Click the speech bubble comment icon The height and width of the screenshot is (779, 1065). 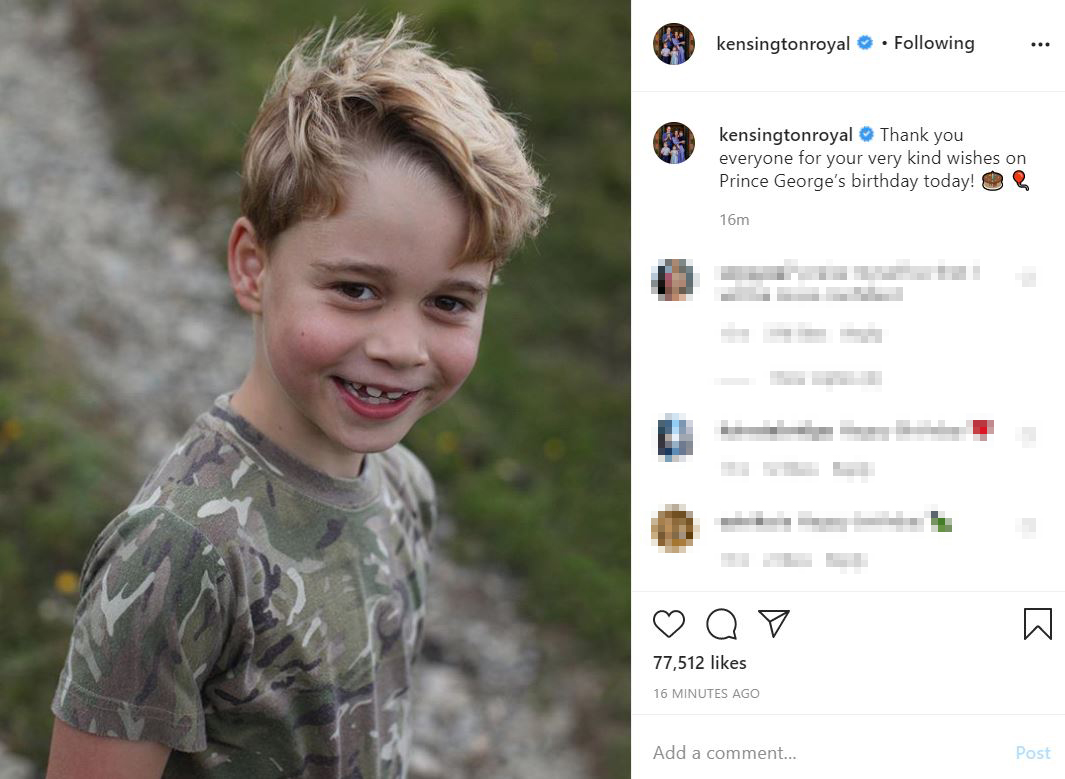tap(721, 624)
